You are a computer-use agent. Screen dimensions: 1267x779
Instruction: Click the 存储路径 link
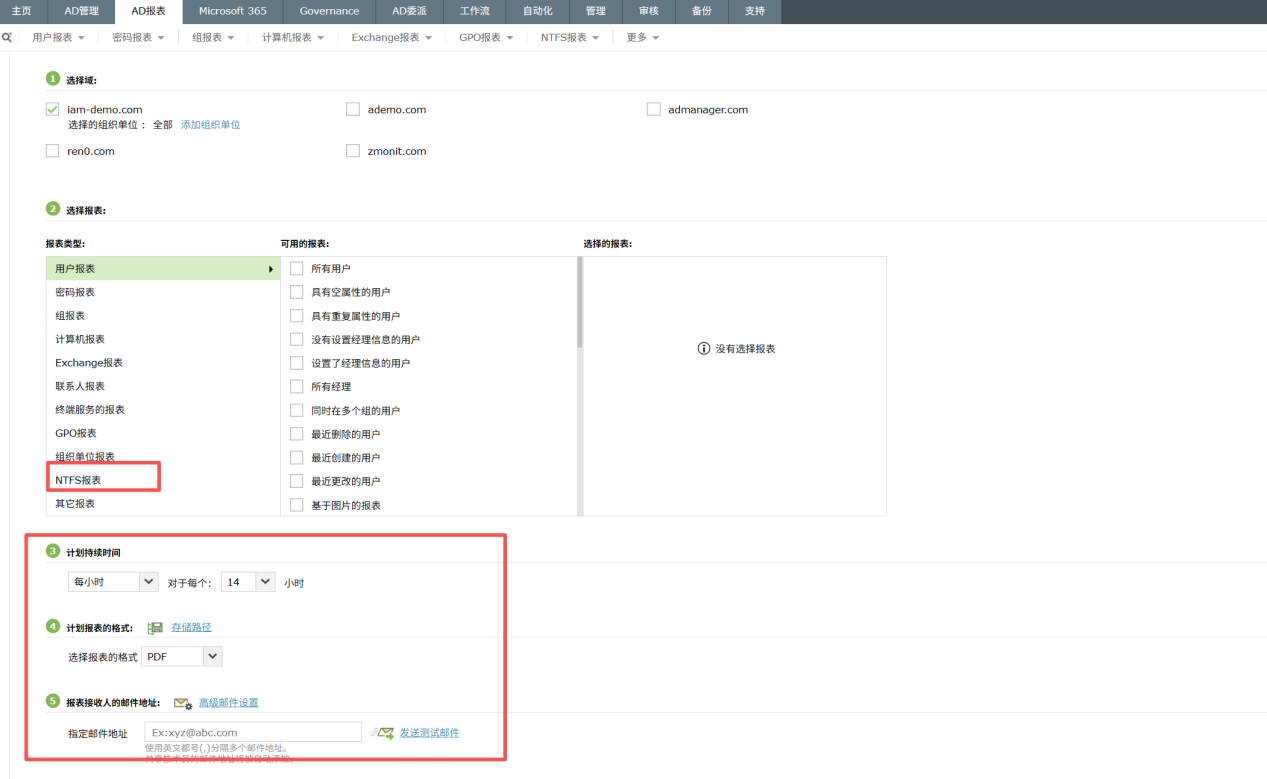pyautogui.click(x=191, y=628)
